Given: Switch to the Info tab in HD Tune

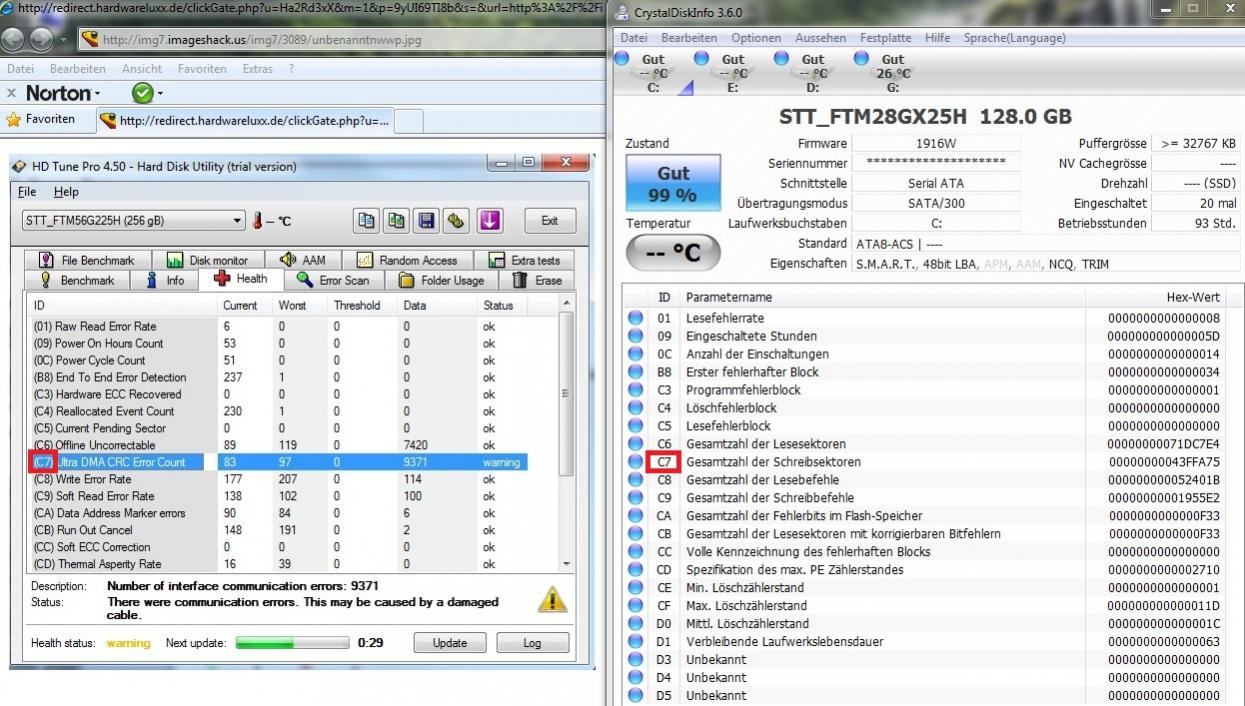Looking at the screenshot, I should click(x=165, y=280).
